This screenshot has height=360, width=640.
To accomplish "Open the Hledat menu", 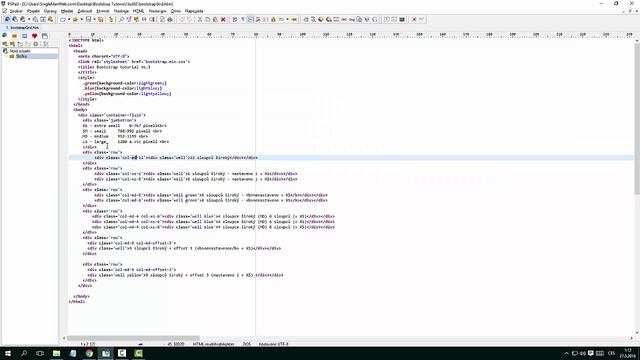I will point(67,11).
